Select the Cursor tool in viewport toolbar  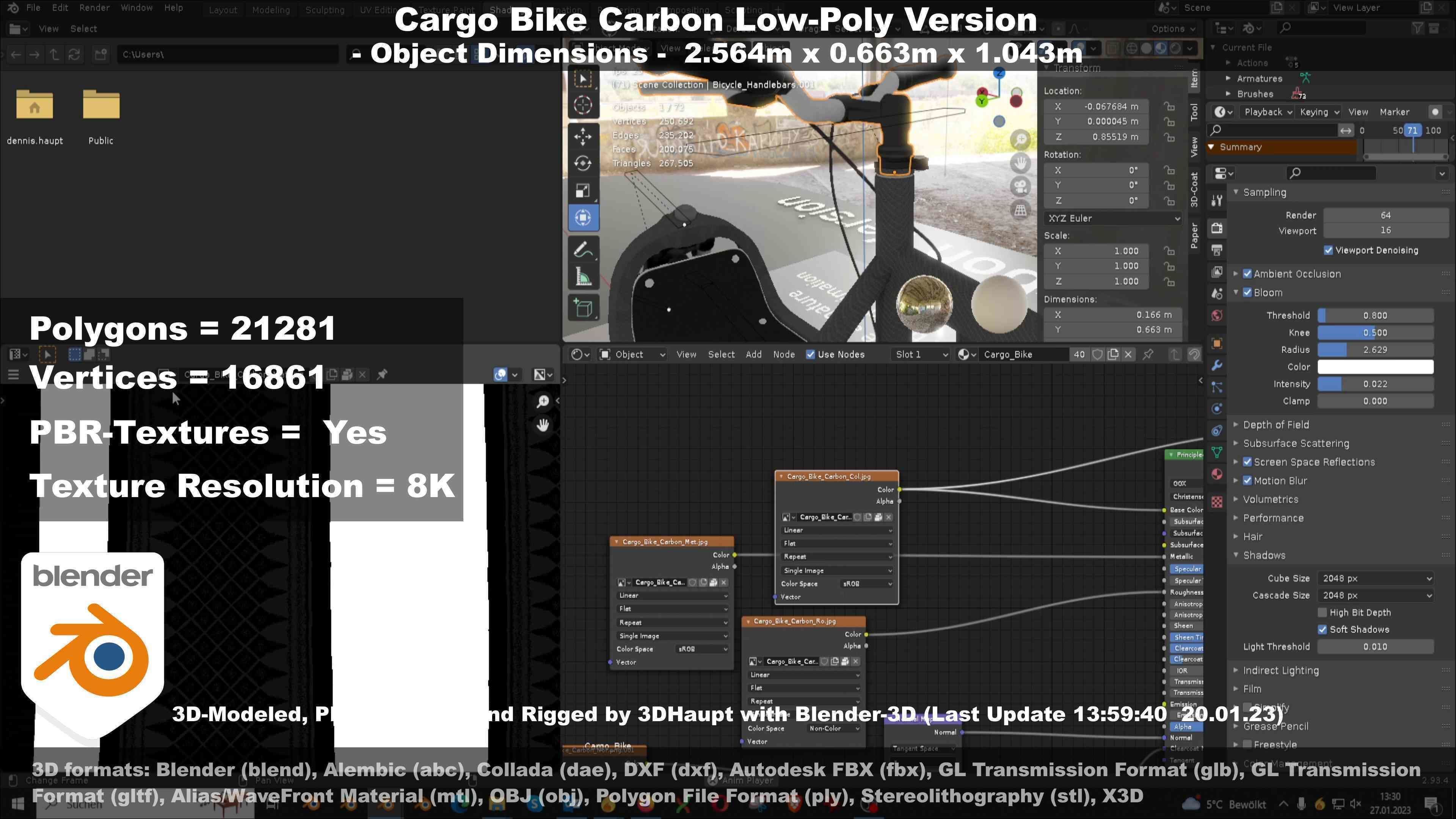click(x=583, y=105)
